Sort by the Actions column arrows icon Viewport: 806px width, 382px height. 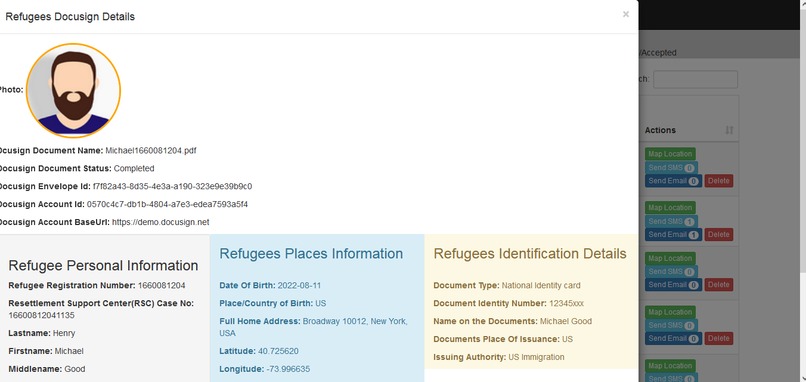pyautogui.click(x=729, y=130)
